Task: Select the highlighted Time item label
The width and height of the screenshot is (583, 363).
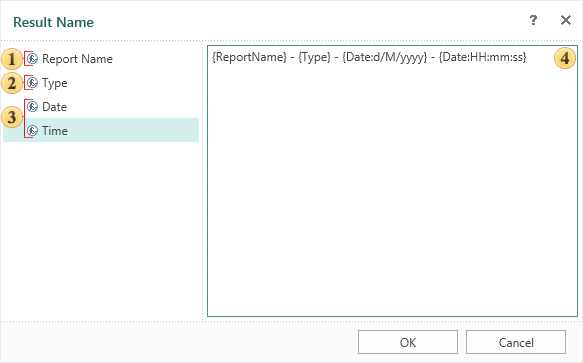Action: [x=55, y=131]
